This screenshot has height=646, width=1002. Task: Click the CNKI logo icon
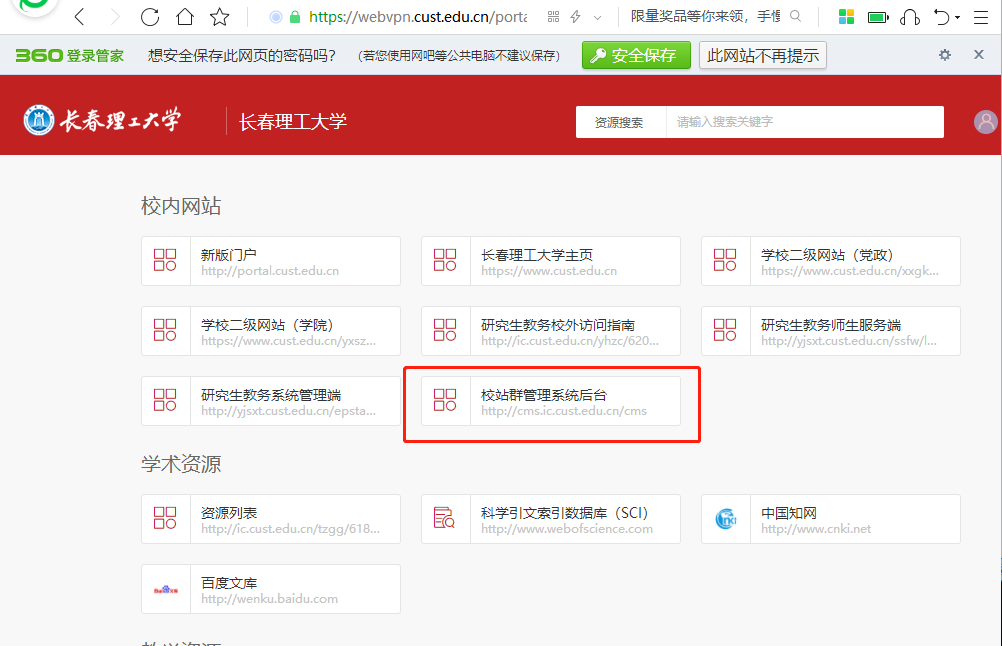726,519
